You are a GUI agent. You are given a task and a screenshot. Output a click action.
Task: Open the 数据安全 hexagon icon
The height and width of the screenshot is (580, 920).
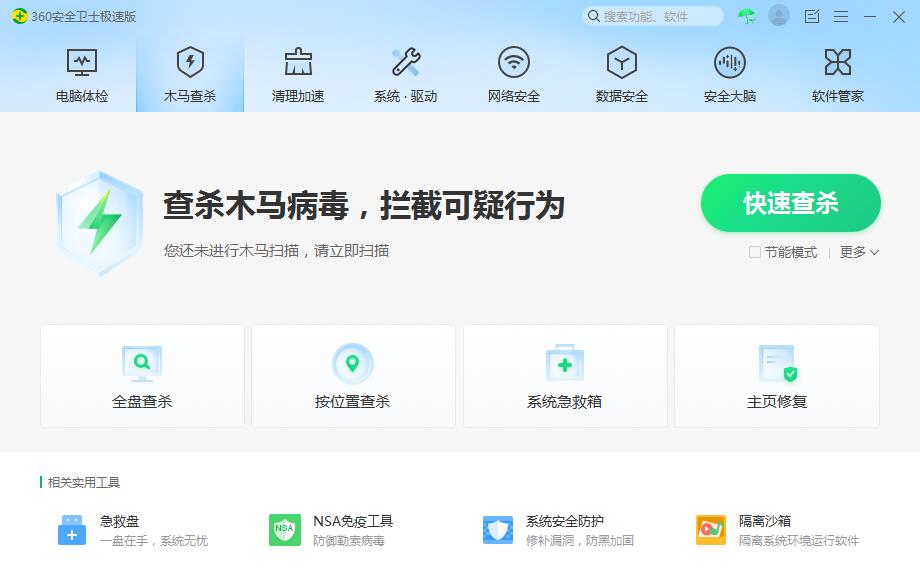[622, 62]
